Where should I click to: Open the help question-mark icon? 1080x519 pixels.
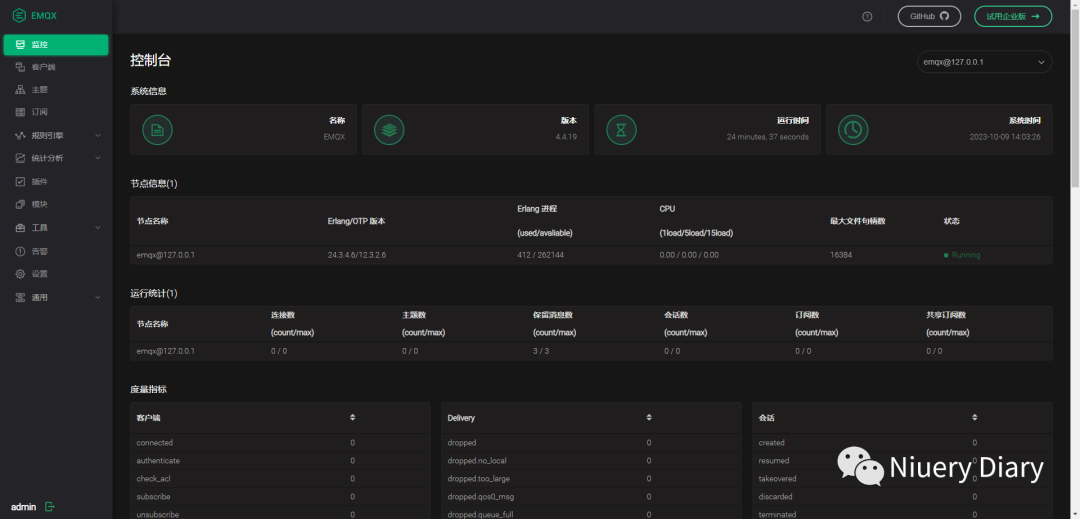[867, 17]
